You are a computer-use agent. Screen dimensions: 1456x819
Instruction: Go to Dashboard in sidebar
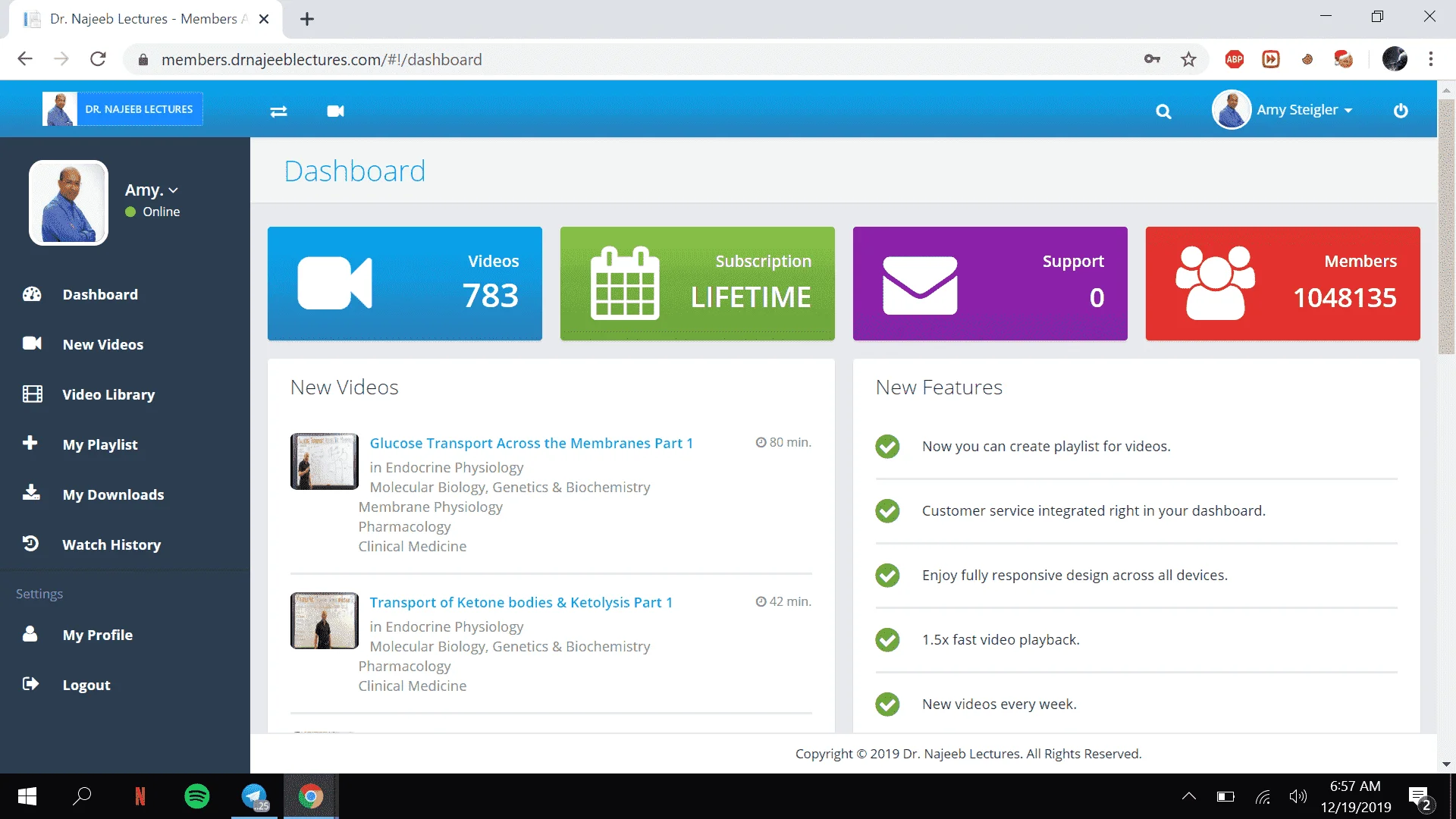(x=100, y=294)
